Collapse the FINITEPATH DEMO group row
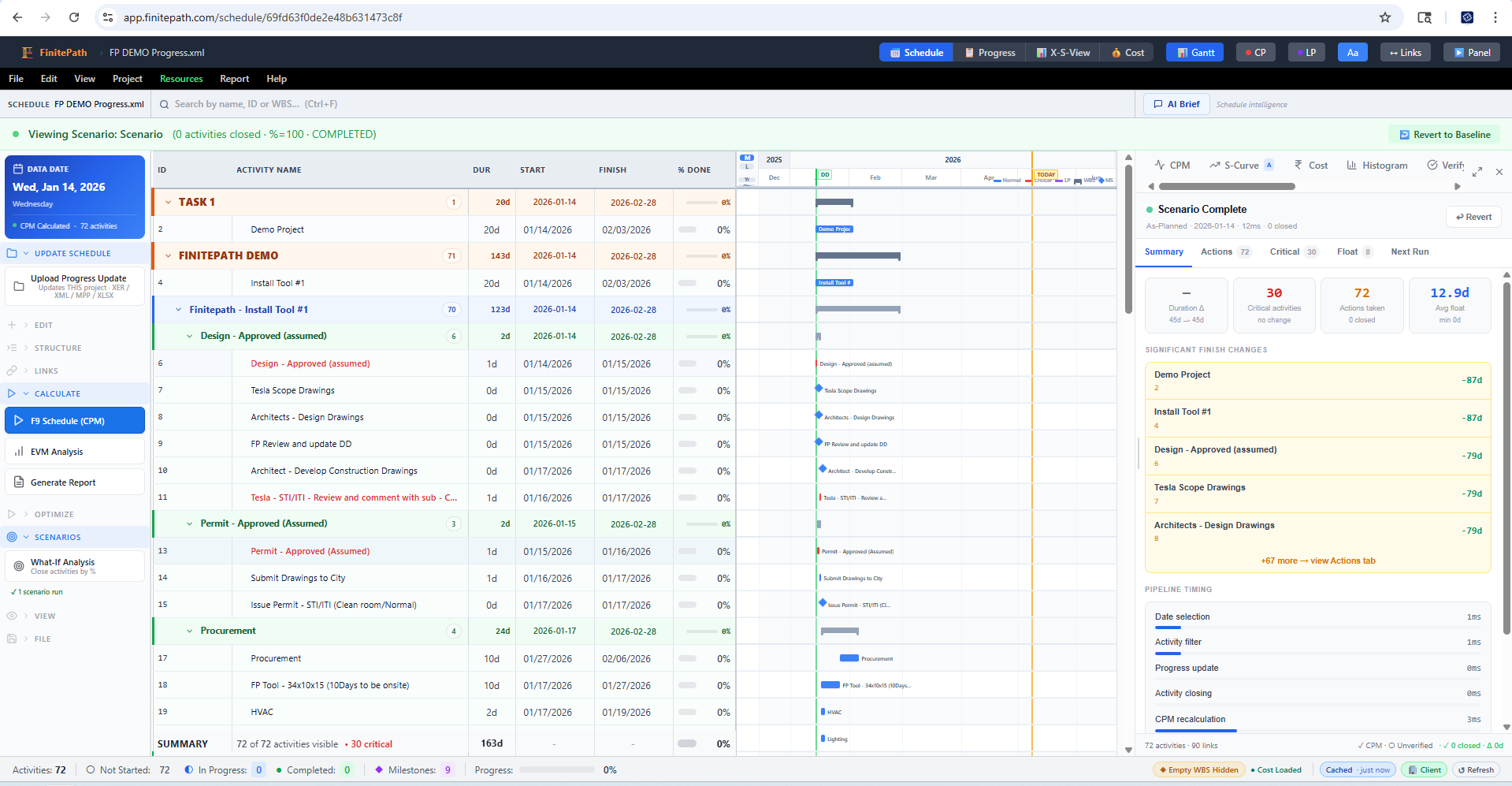1512x786 pixels. [x=169, y=256]
